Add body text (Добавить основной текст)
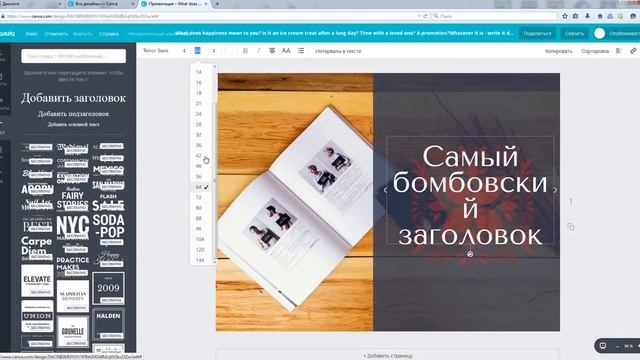 (x=73, y=124)
